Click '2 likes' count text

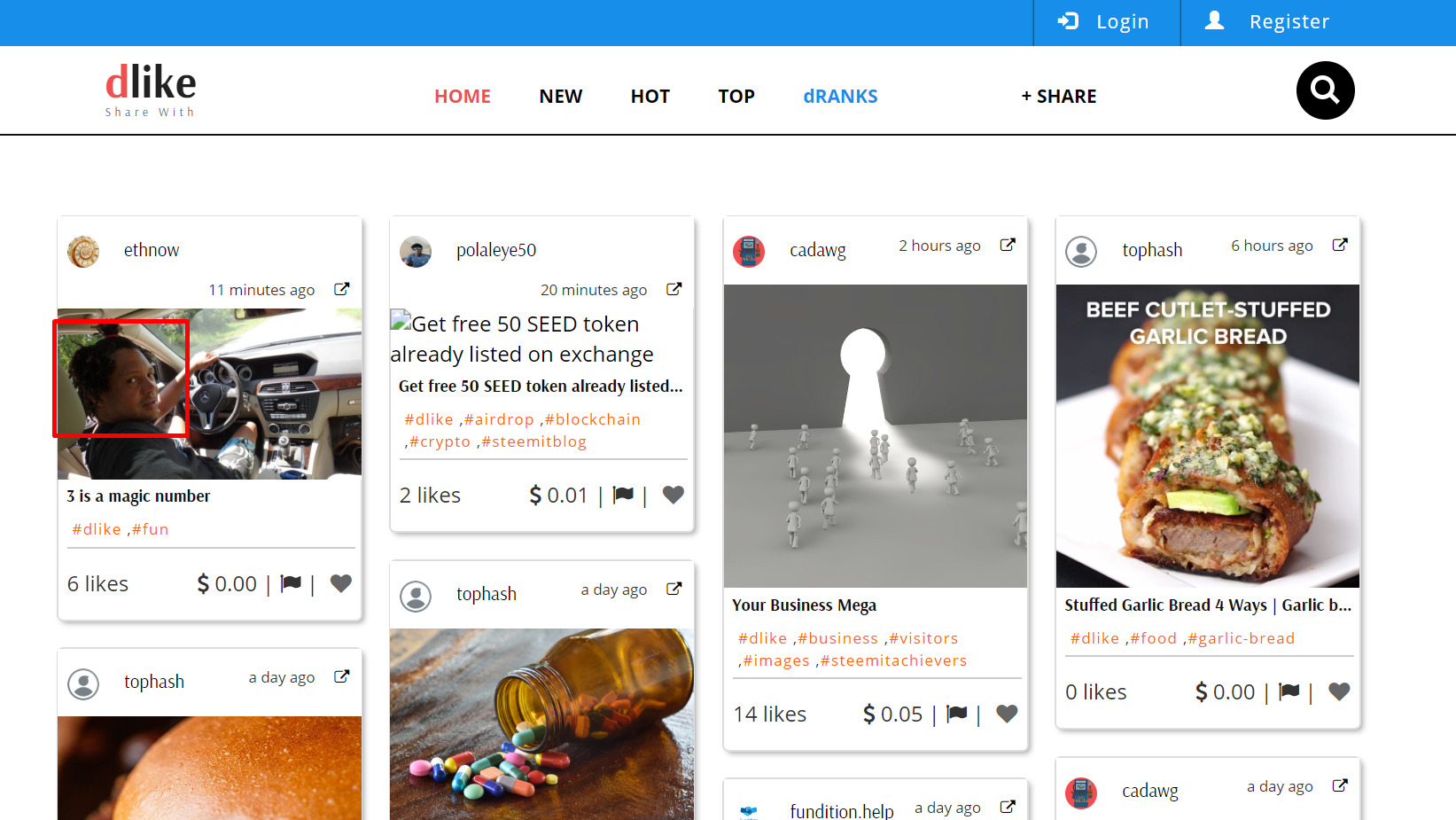click(431, 496)
